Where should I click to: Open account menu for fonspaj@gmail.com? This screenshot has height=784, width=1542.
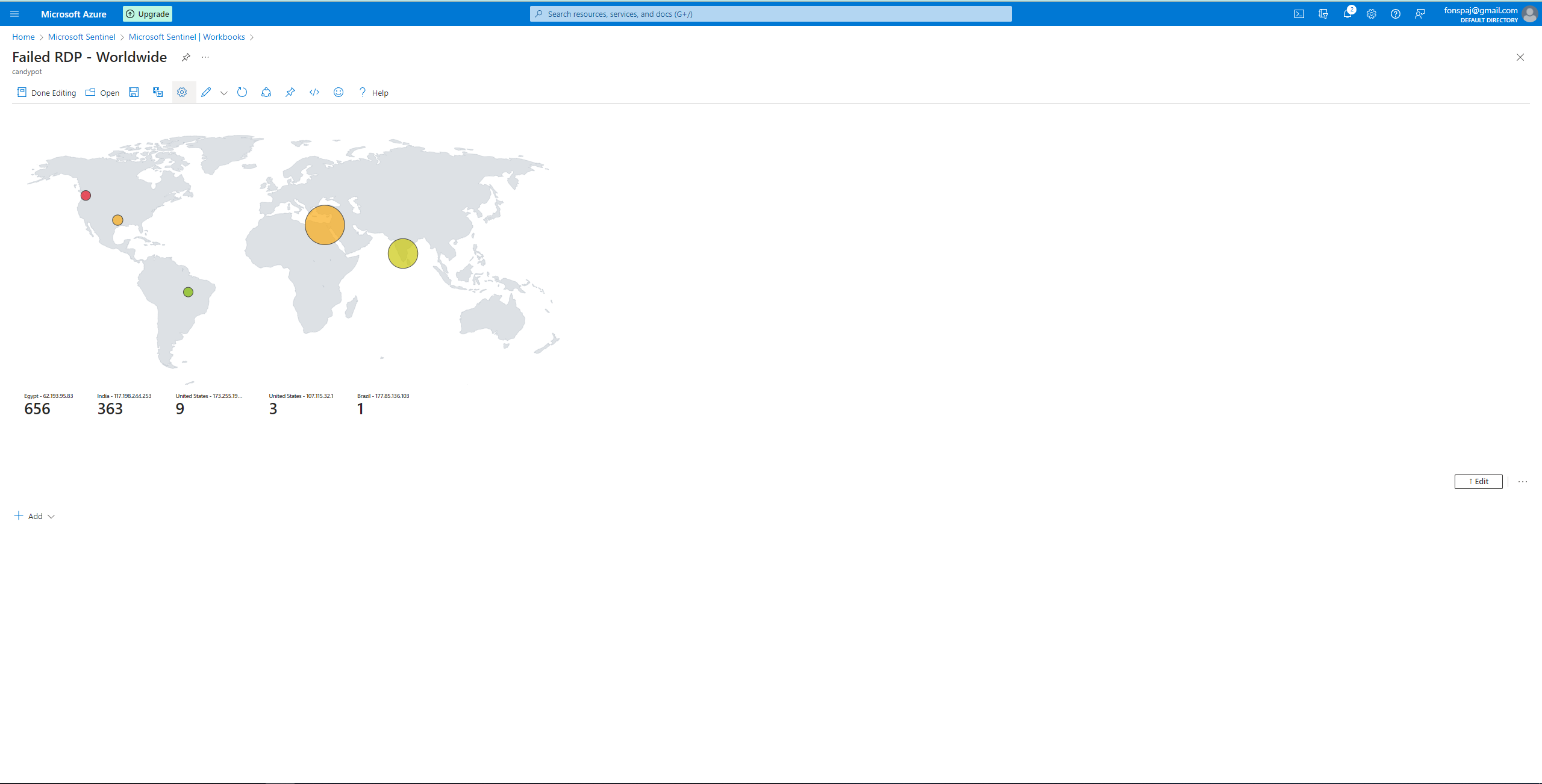pos(1490,14)
